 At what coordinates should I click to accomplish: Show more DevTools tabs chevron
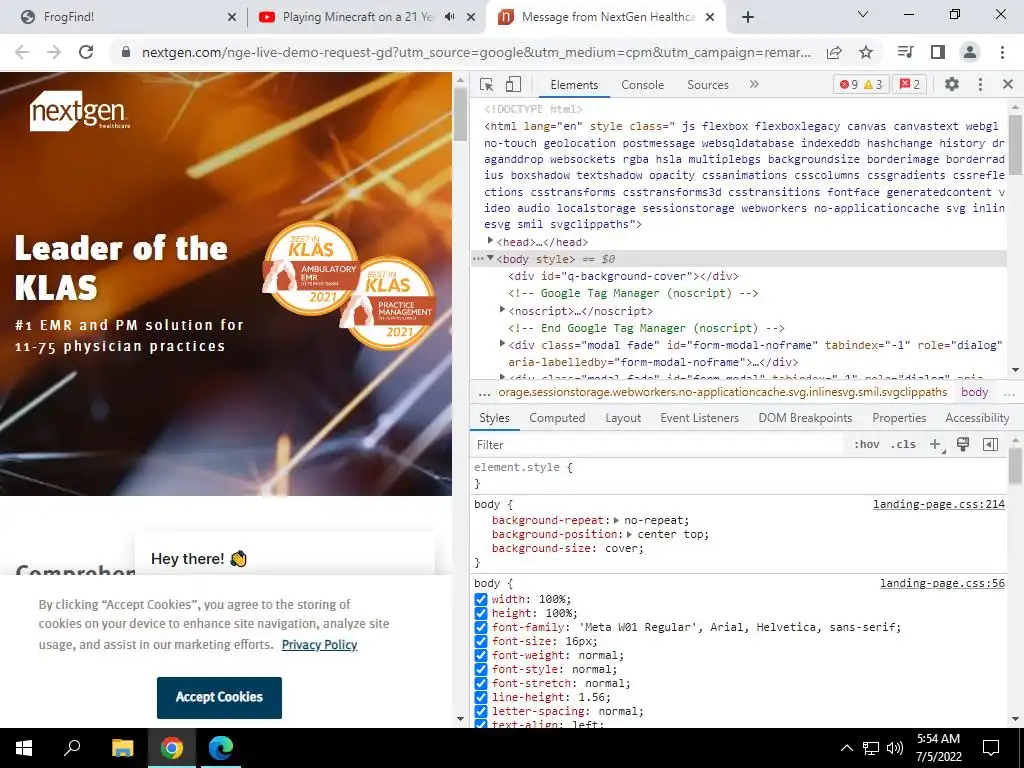(x=754, y=84)
